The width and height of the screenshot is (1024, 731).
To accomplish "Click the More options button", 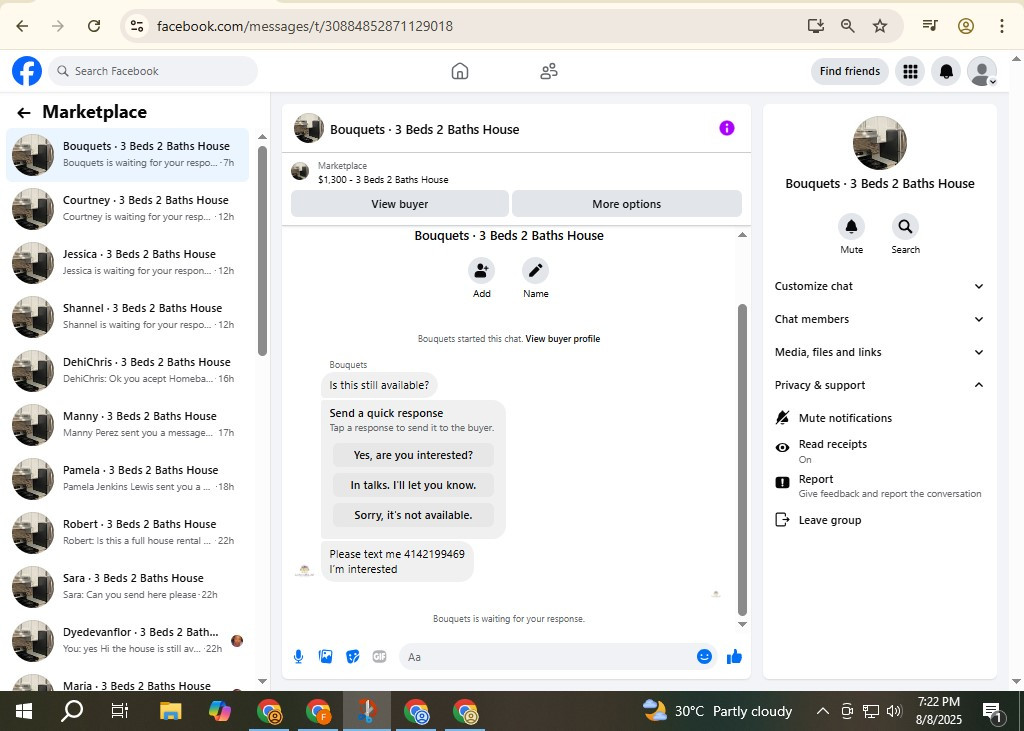I will 626,204.
